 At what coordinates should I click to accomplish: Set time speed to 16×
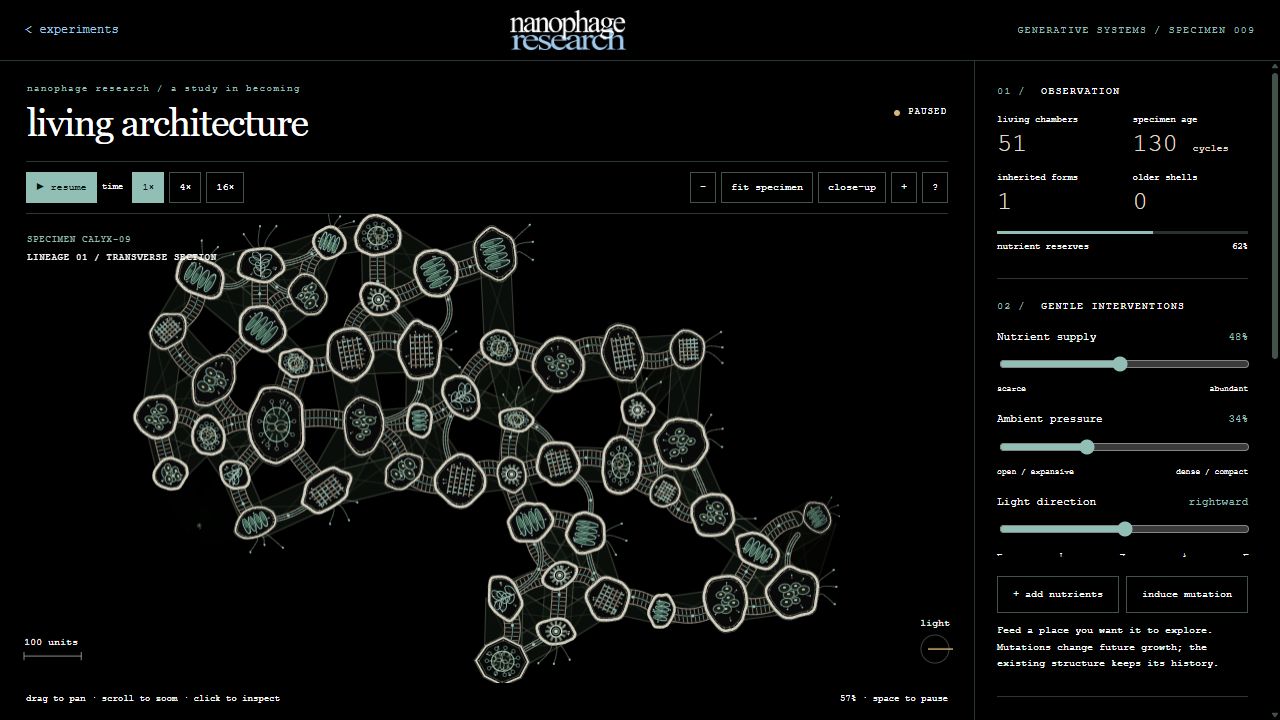pyautogui.click(x=225, y=187)
